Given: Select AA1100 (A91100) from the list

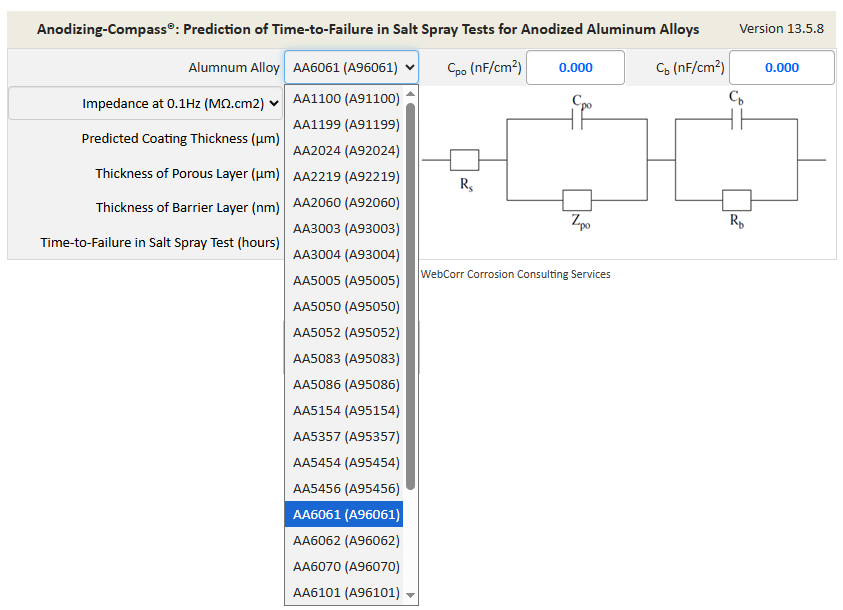Looking at the screenshot, I should tap(345, 98).
